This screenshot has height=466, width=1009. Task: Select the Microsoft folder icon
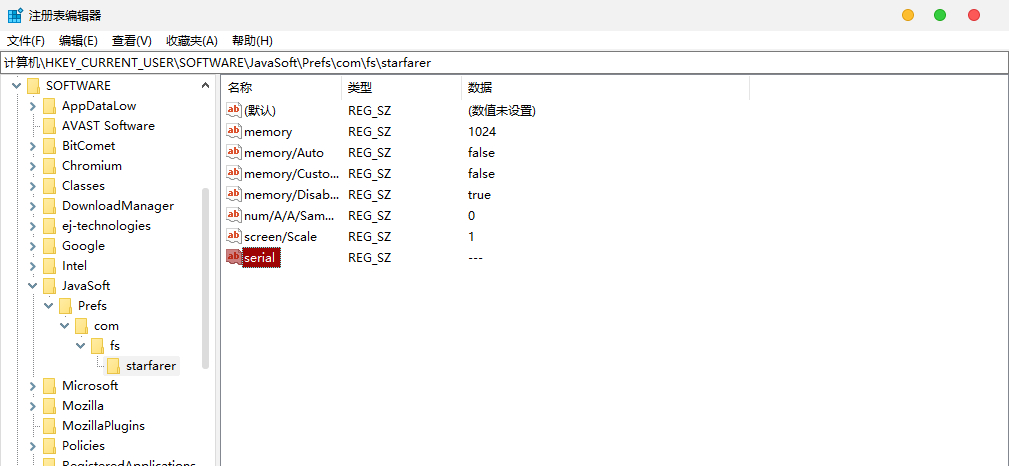coord(50,386)
